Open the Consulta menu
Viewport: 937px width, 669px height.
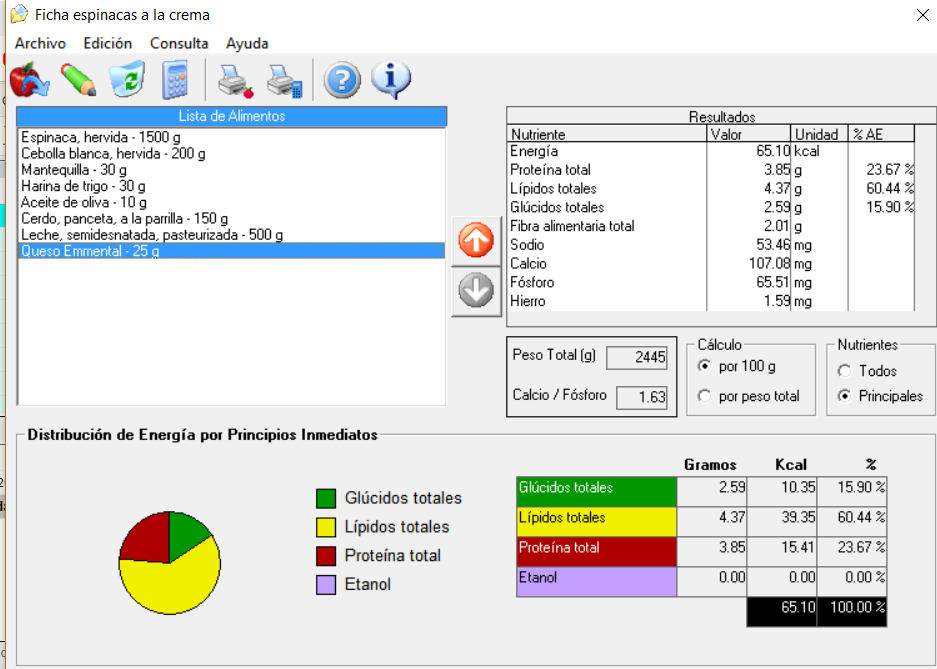(x=179, y=43)
